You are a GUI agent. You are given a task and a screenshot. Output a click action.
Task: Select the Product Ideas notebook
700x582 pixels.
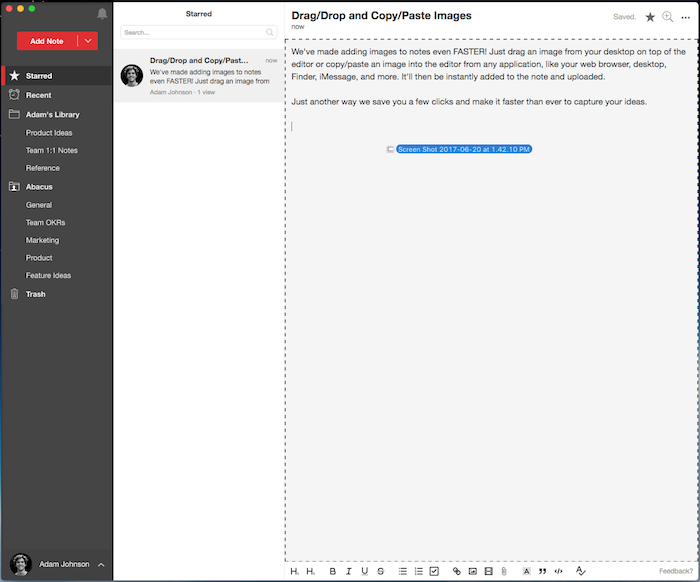click(49, 133)
